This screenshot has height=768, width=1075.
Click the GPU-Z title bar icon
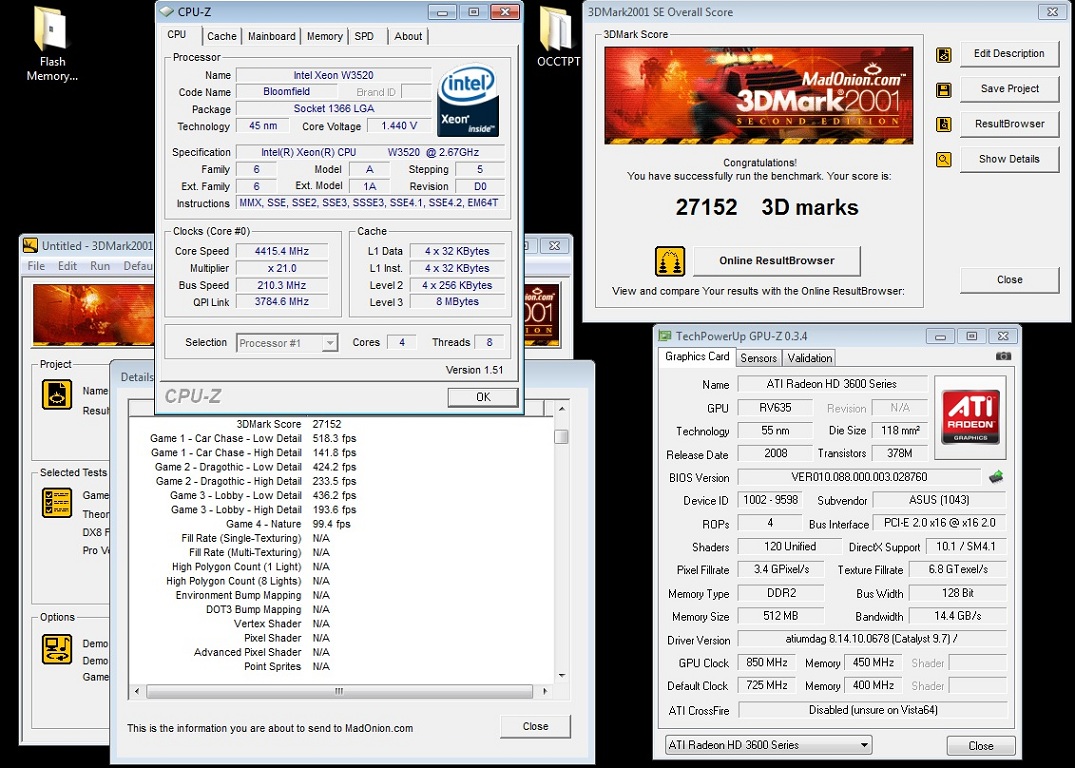tap(664, 336)
